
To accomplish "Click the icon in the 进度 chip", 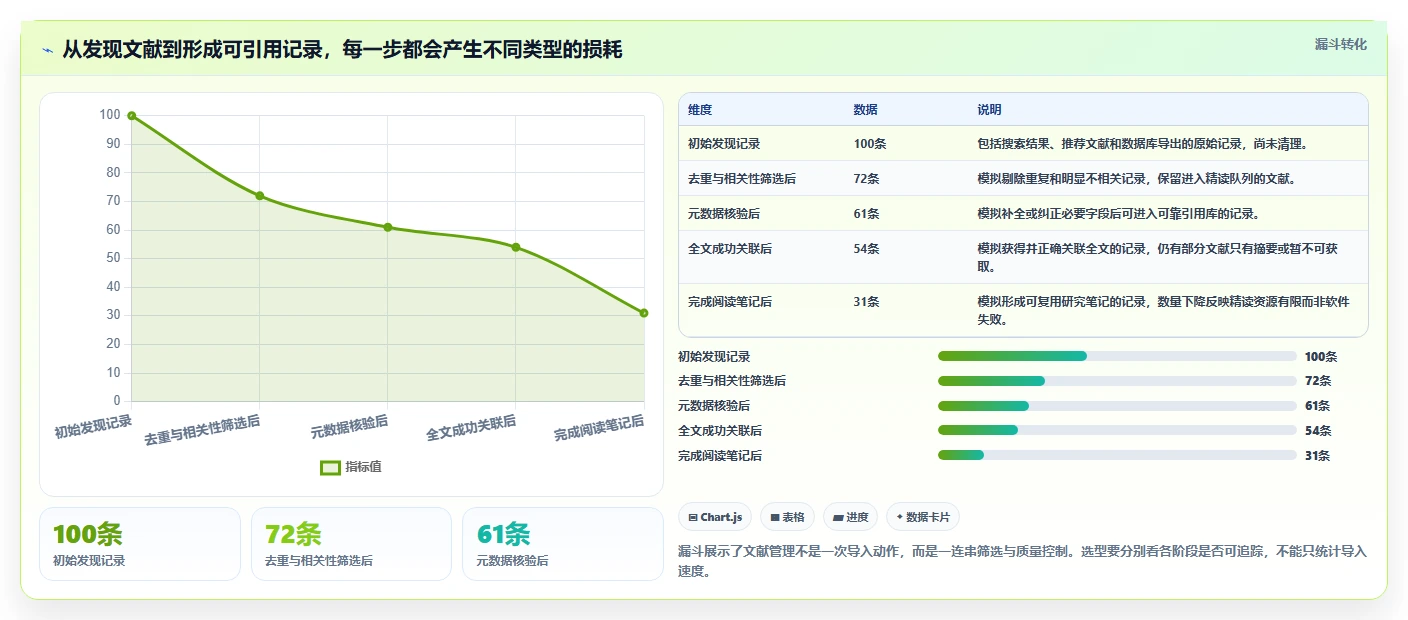I will pos(838,517).
